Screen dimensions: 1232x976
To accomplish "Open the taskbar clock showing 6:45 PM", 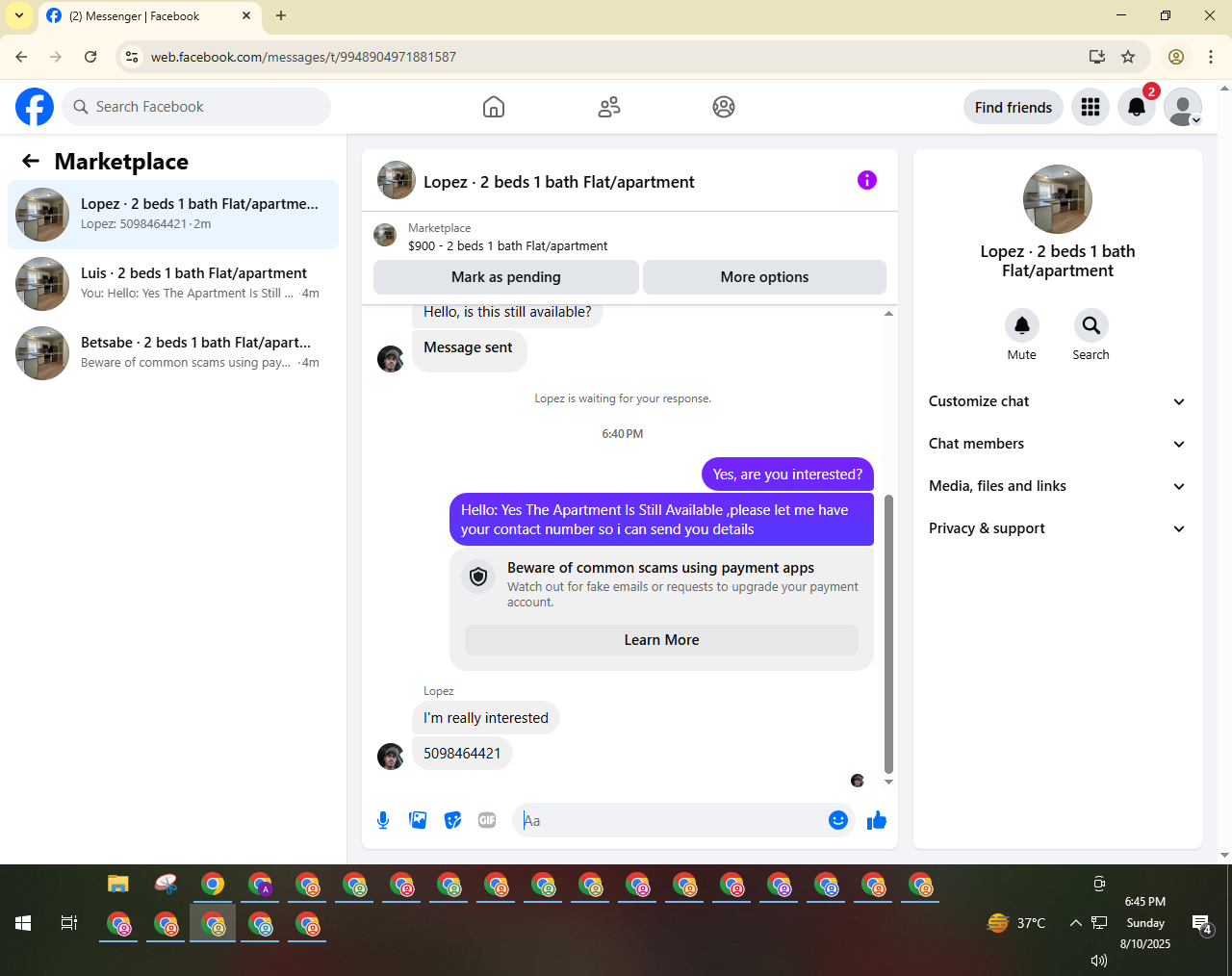I will 1145,922.
